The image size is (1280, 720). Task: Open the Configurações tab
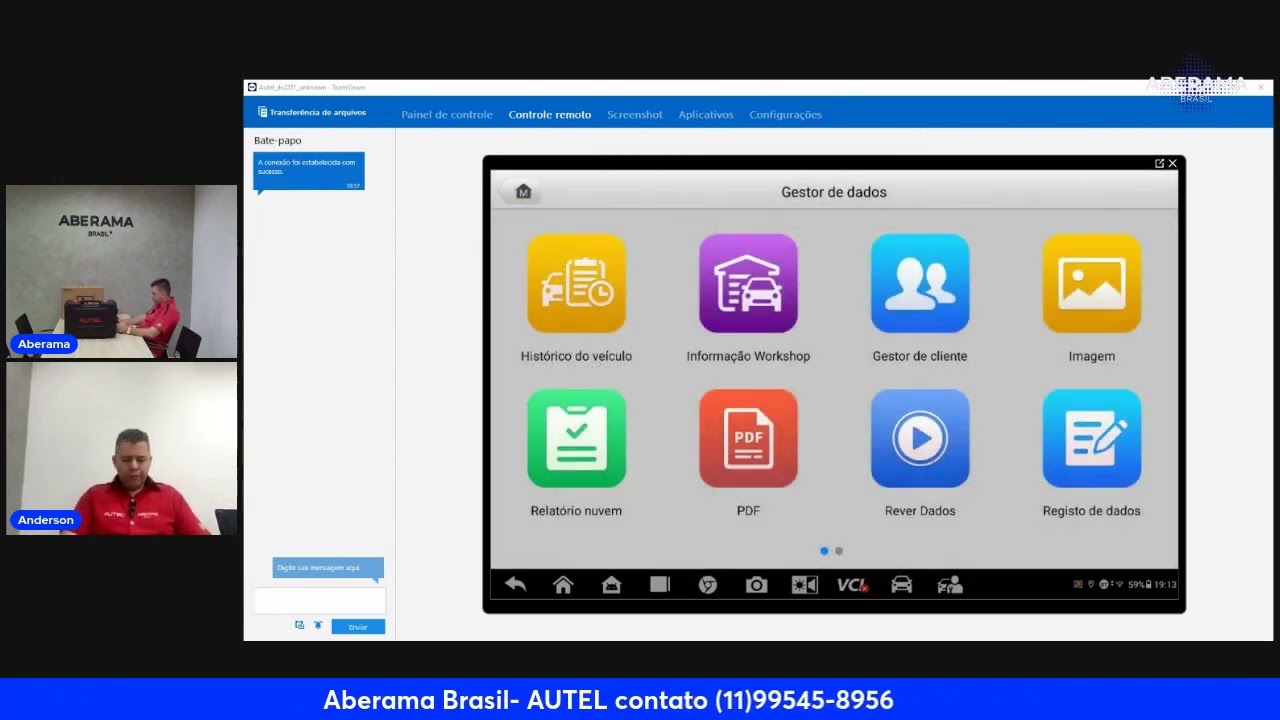785,115
